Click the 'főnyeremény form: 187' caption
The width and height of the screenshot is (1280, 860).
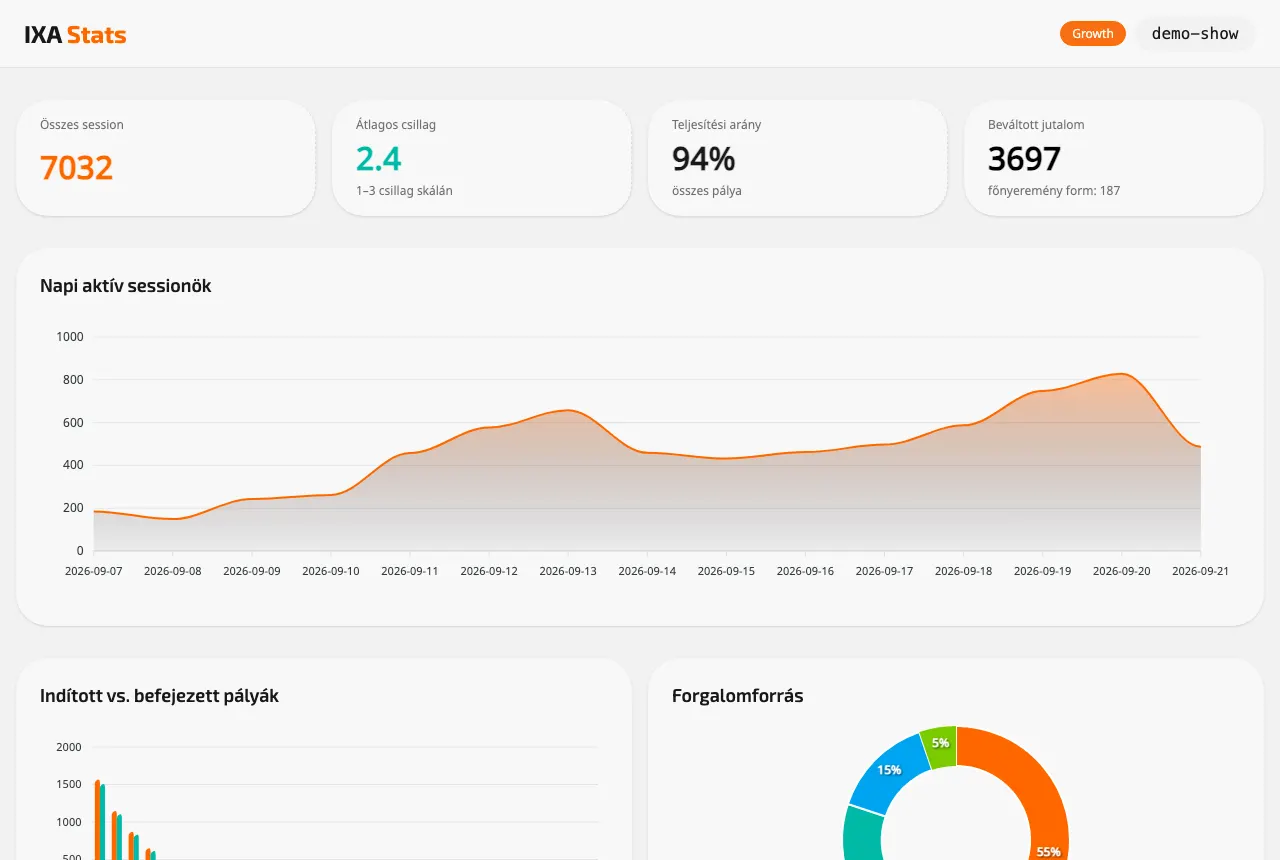[1054, 190]
